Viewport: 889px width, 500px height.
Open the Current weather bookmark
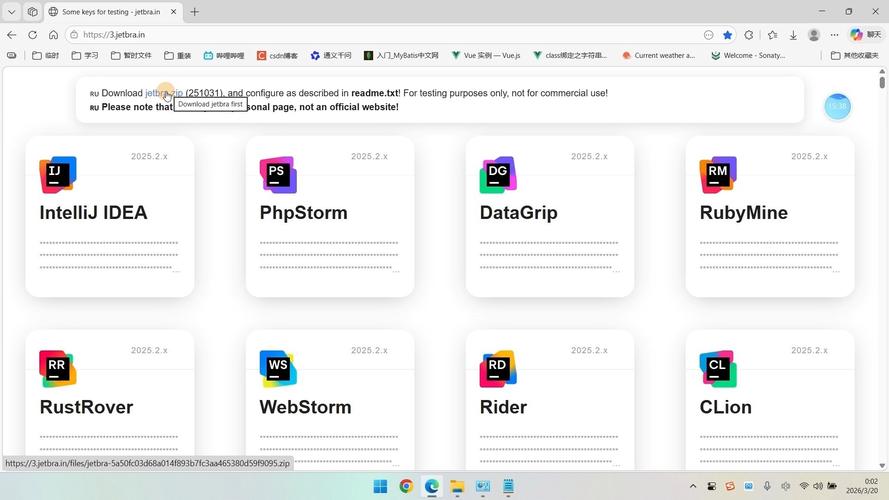tap(658, 56)
